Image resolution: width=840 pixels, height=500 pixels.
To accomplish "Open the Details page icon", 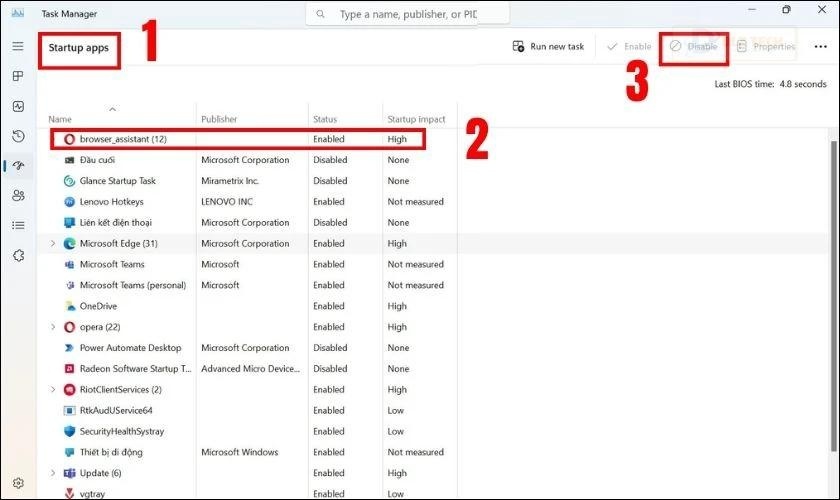I will (18, 226).
